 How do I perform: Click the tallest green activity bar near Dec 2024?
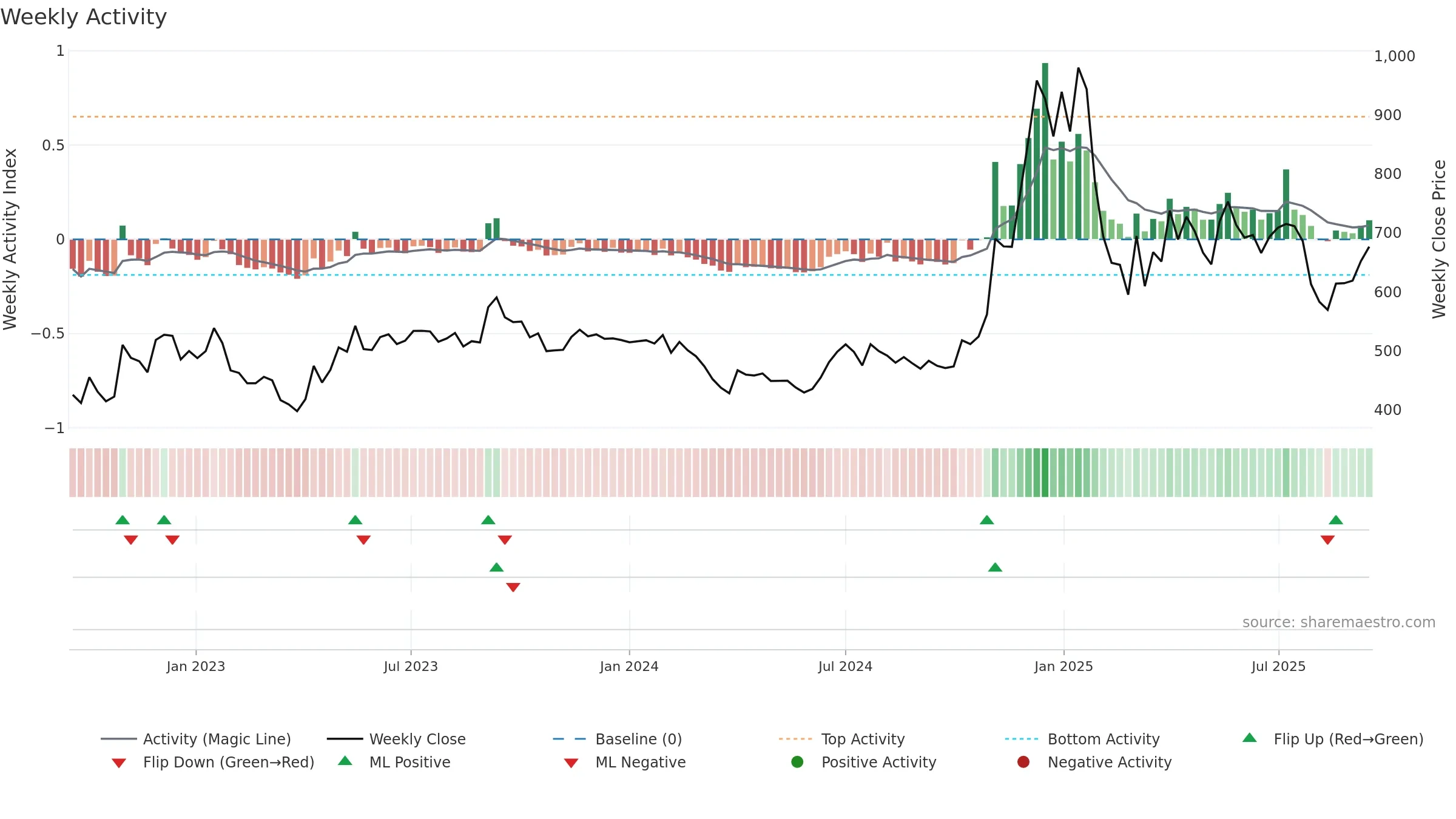[1045, 151]
